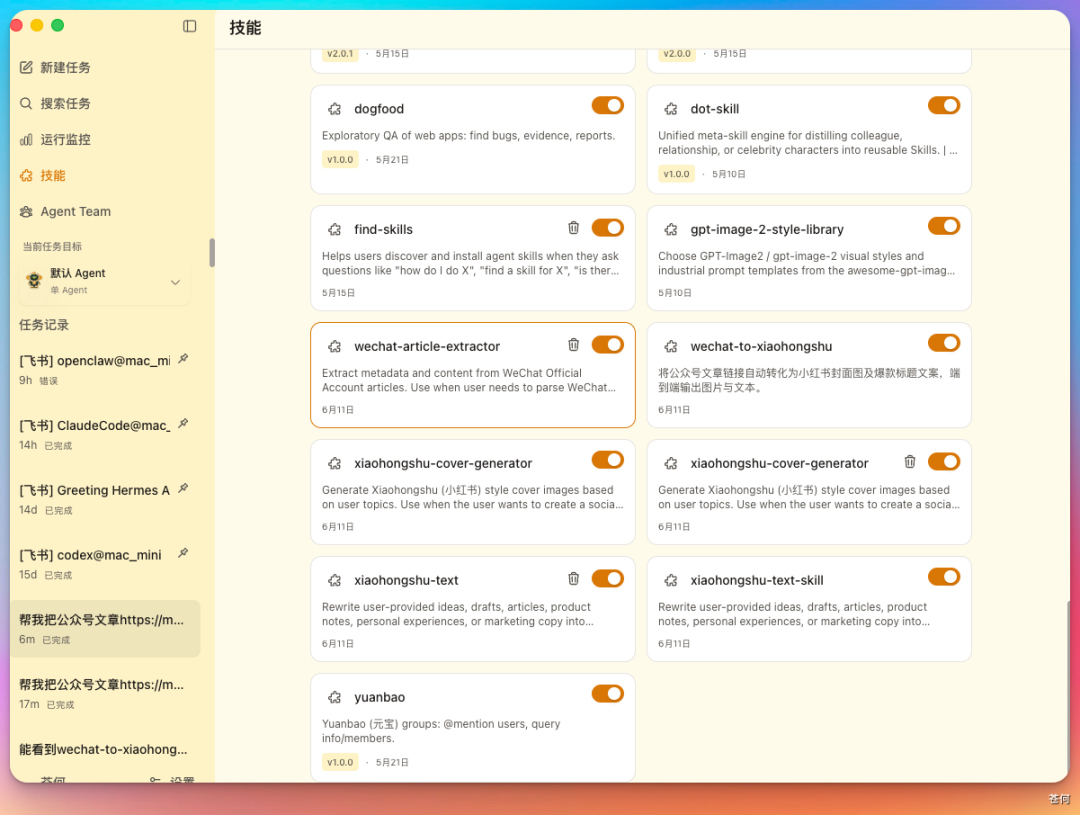Image resolution: width=1080 pixels, height=815 pixels.
Task: Click the dogfood v1.0.0 version badge
Action: tap(340, 160)
